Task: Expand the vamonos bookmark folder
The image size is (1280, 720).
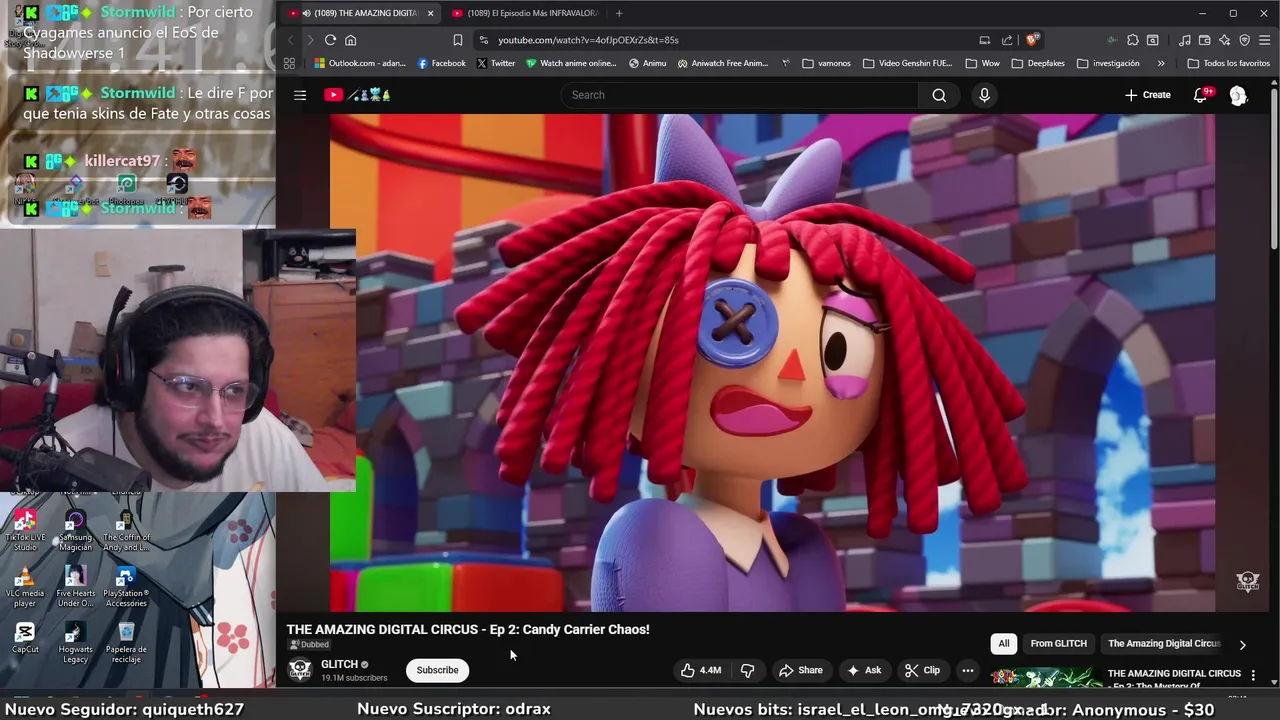Action: click(x=826, y=63)
